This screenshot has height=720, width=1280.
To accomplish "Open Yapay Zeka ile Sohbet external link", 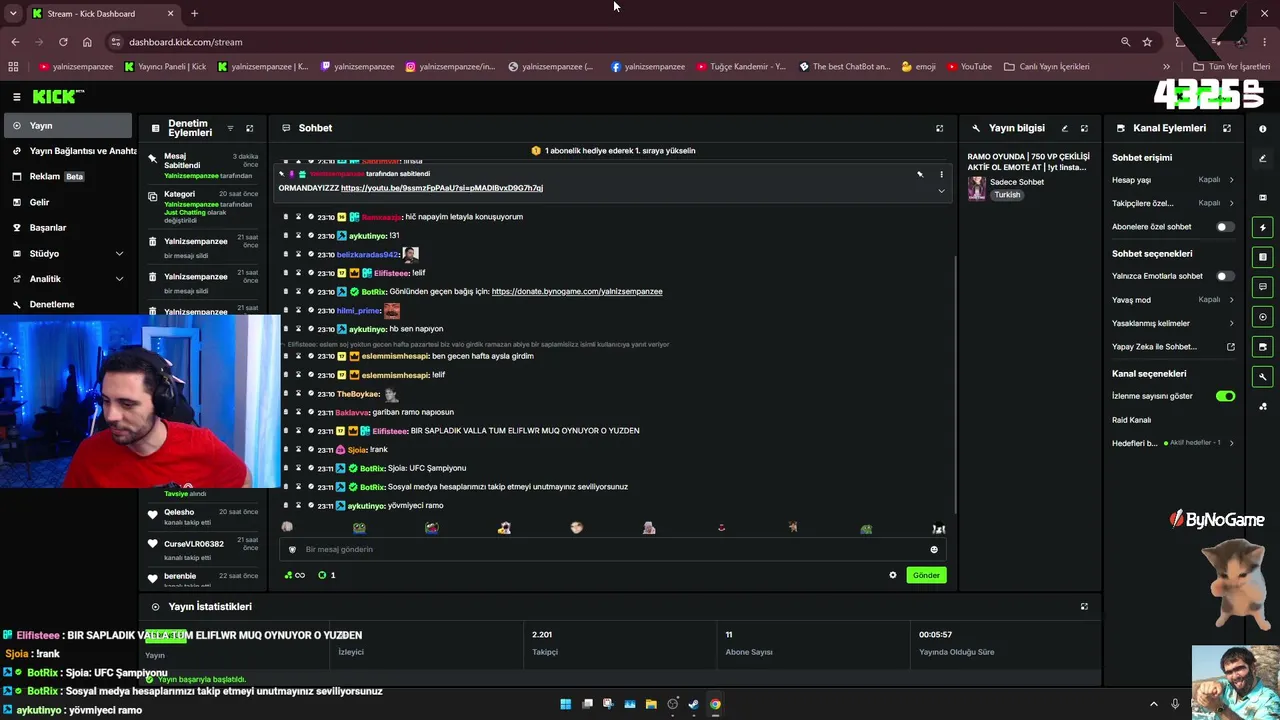I will click(x=1231, y=347).
